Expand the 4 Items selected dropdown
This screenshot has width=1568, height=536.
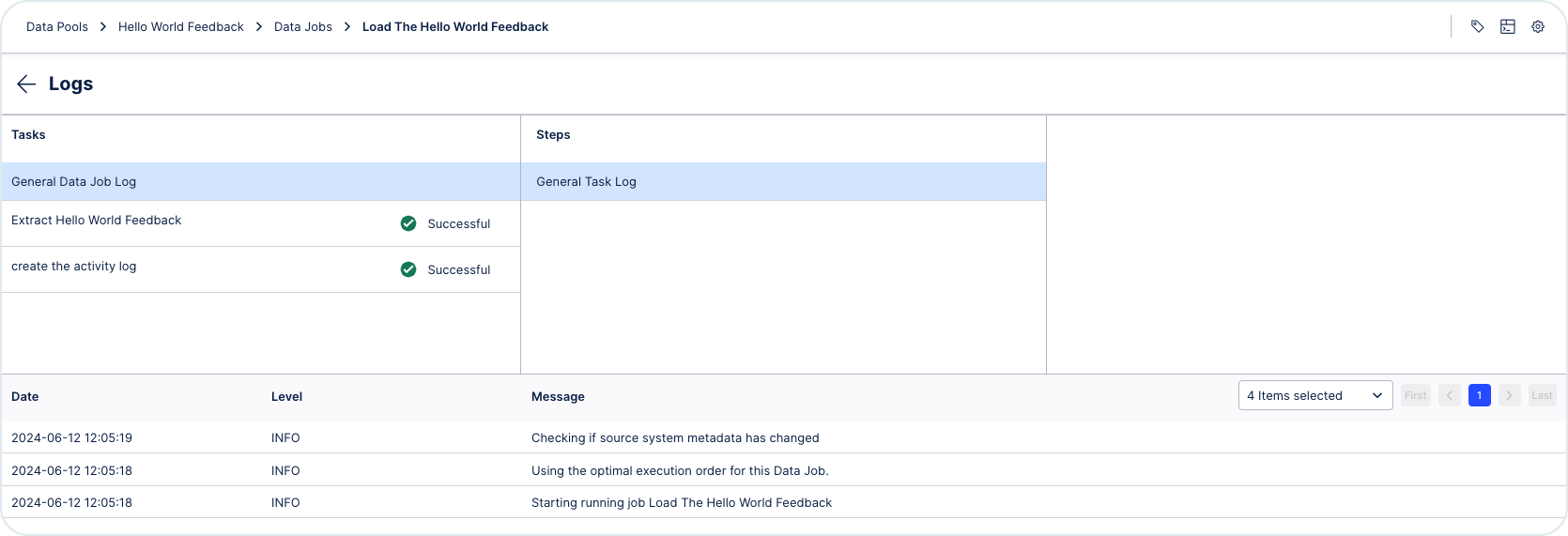1315,395
